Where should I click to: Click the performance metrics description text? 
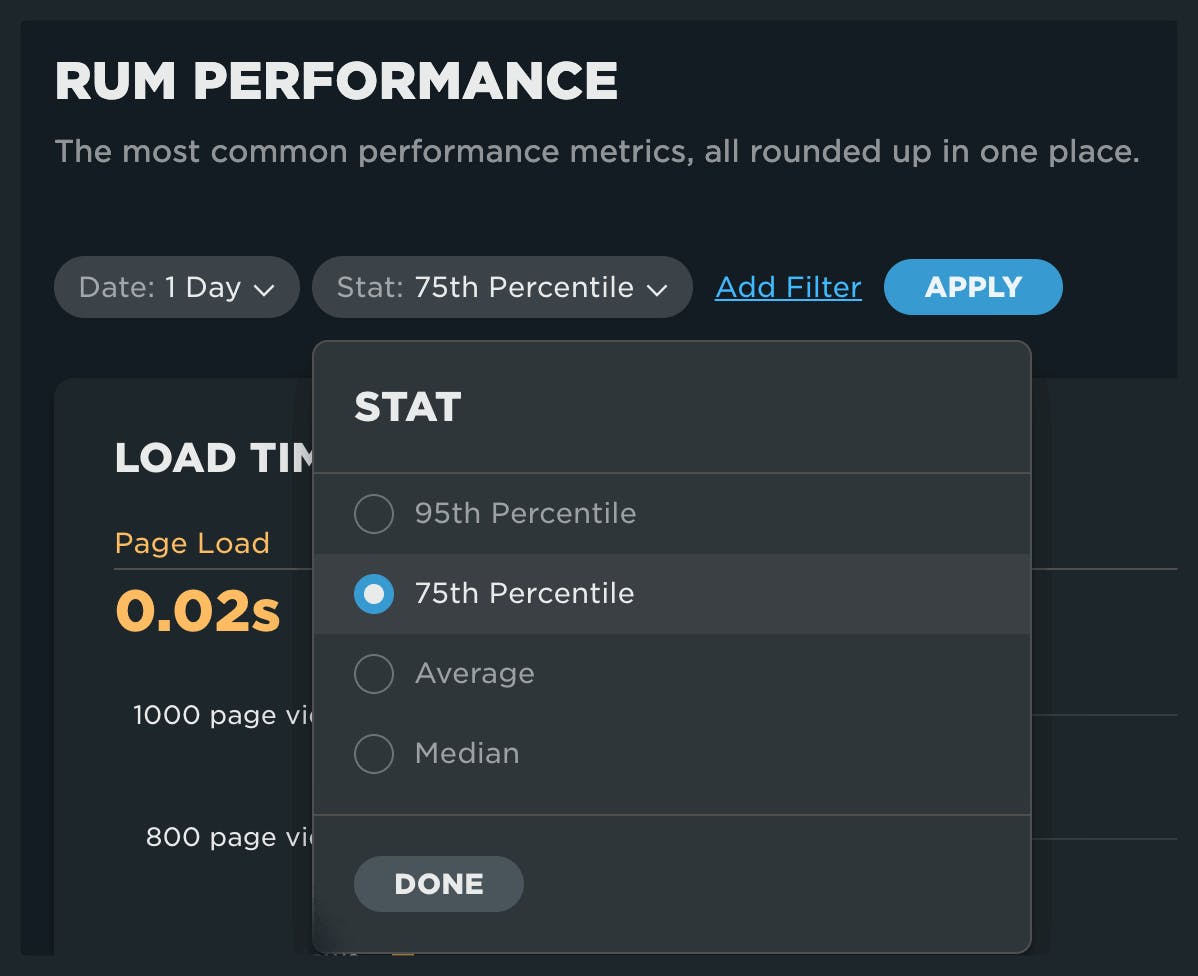(597, 152)
